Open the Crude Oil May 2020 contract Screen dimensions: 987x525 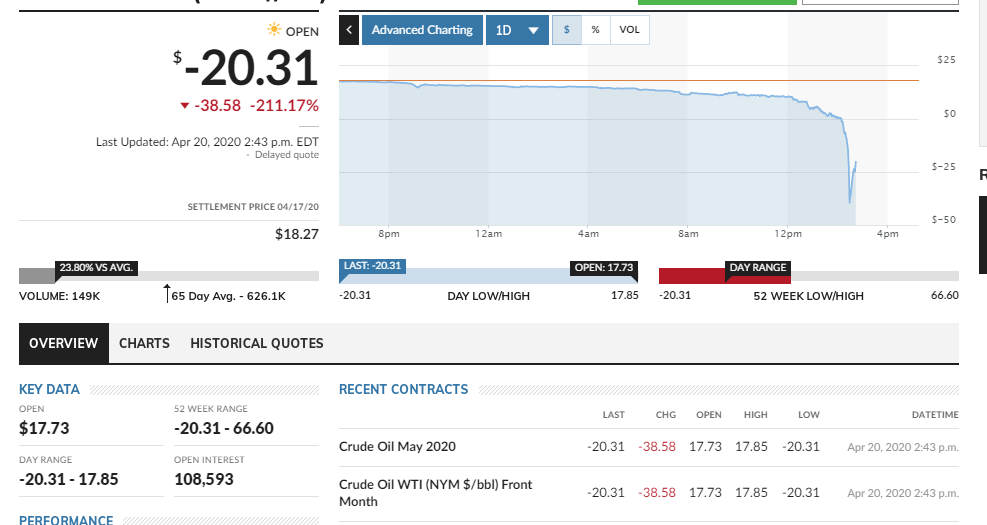(x=397, y=446)
